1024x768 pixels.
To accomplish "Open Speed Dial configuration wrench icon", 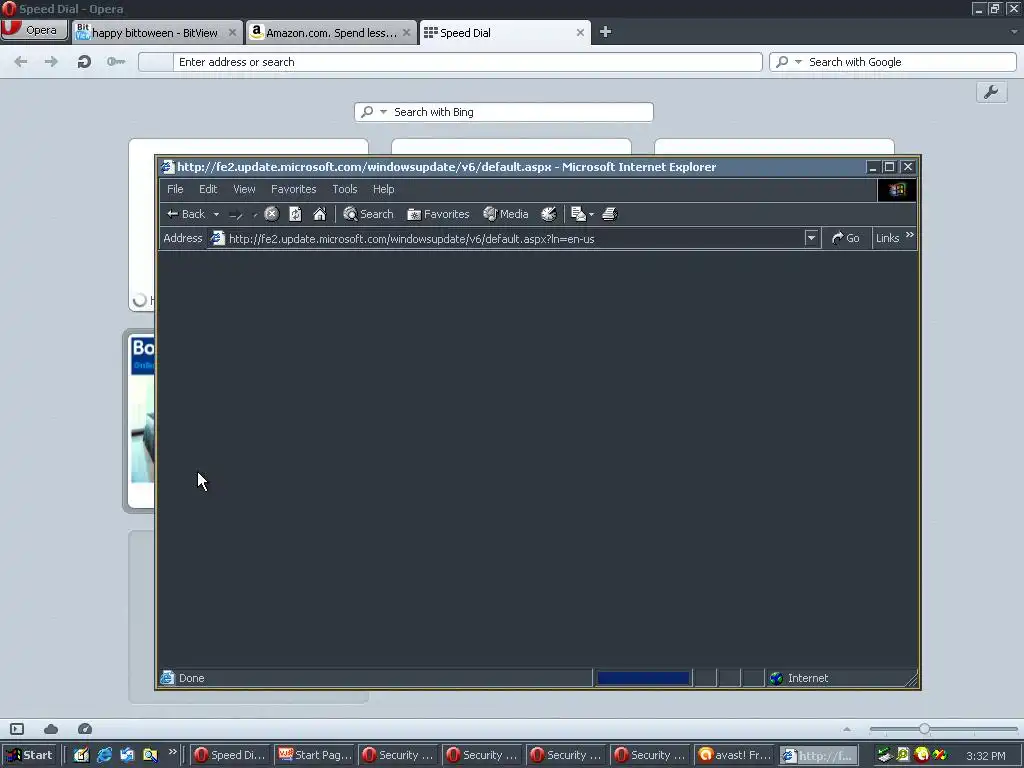I will click(991, 93).
